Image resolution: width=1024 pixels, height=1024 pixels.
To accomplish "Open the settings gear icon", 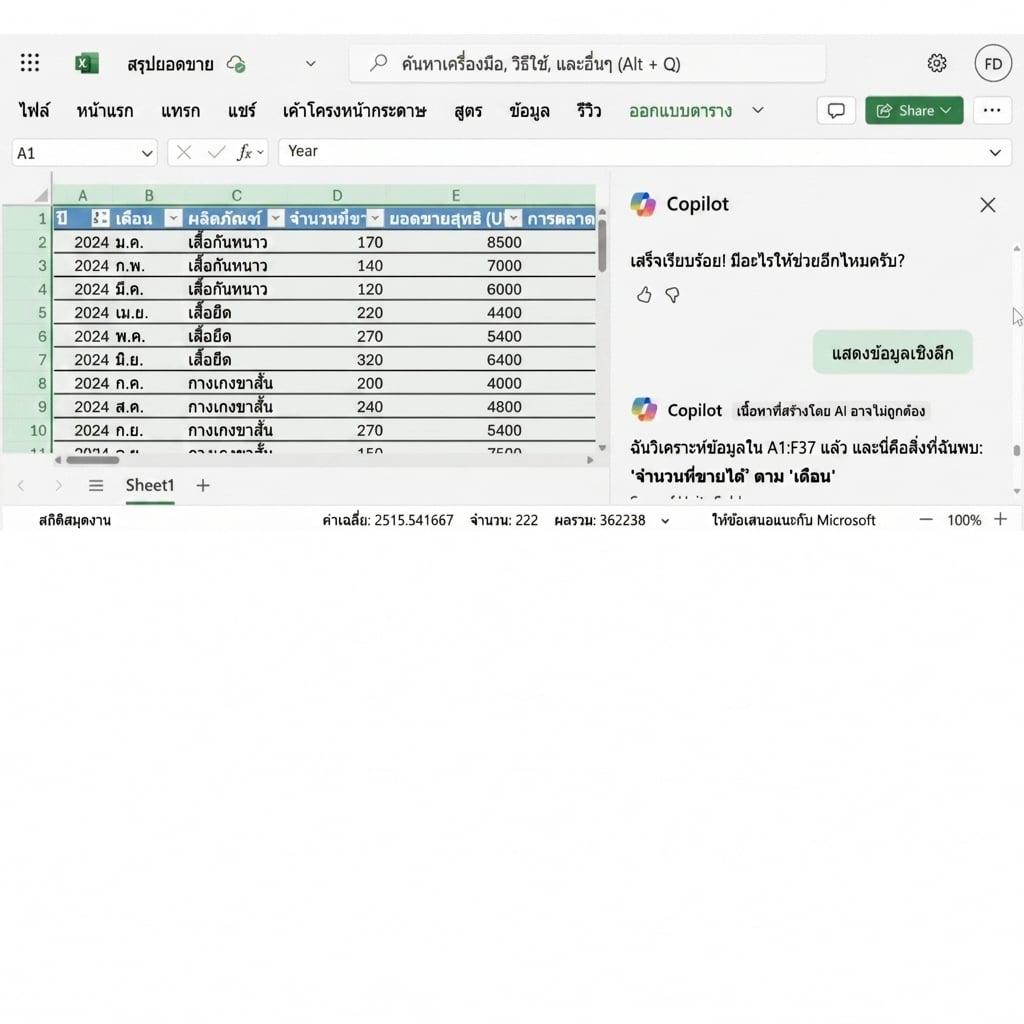I will [936, 63].
